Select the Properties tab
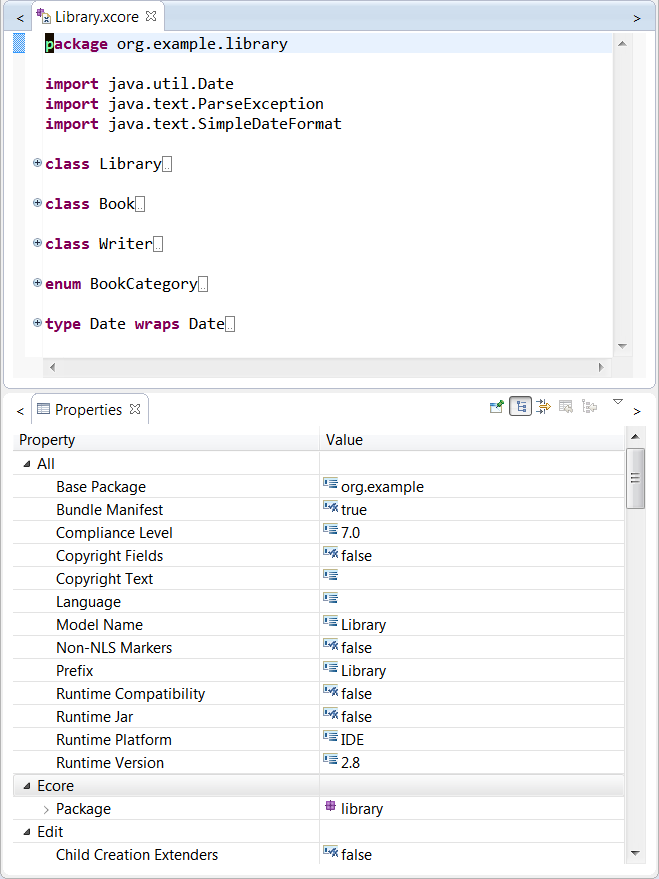This screenshot has height=879, width=659. 87,410
